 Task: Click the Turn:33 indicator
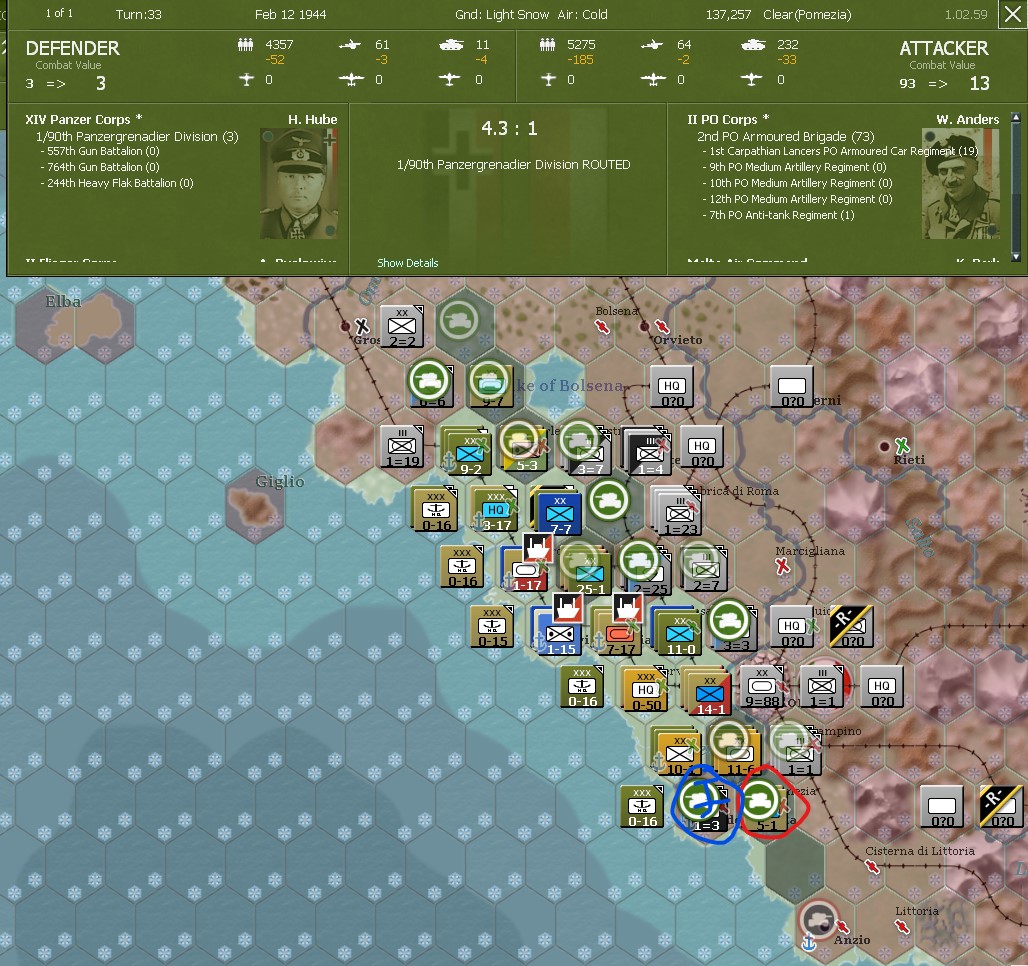point(138,14)
